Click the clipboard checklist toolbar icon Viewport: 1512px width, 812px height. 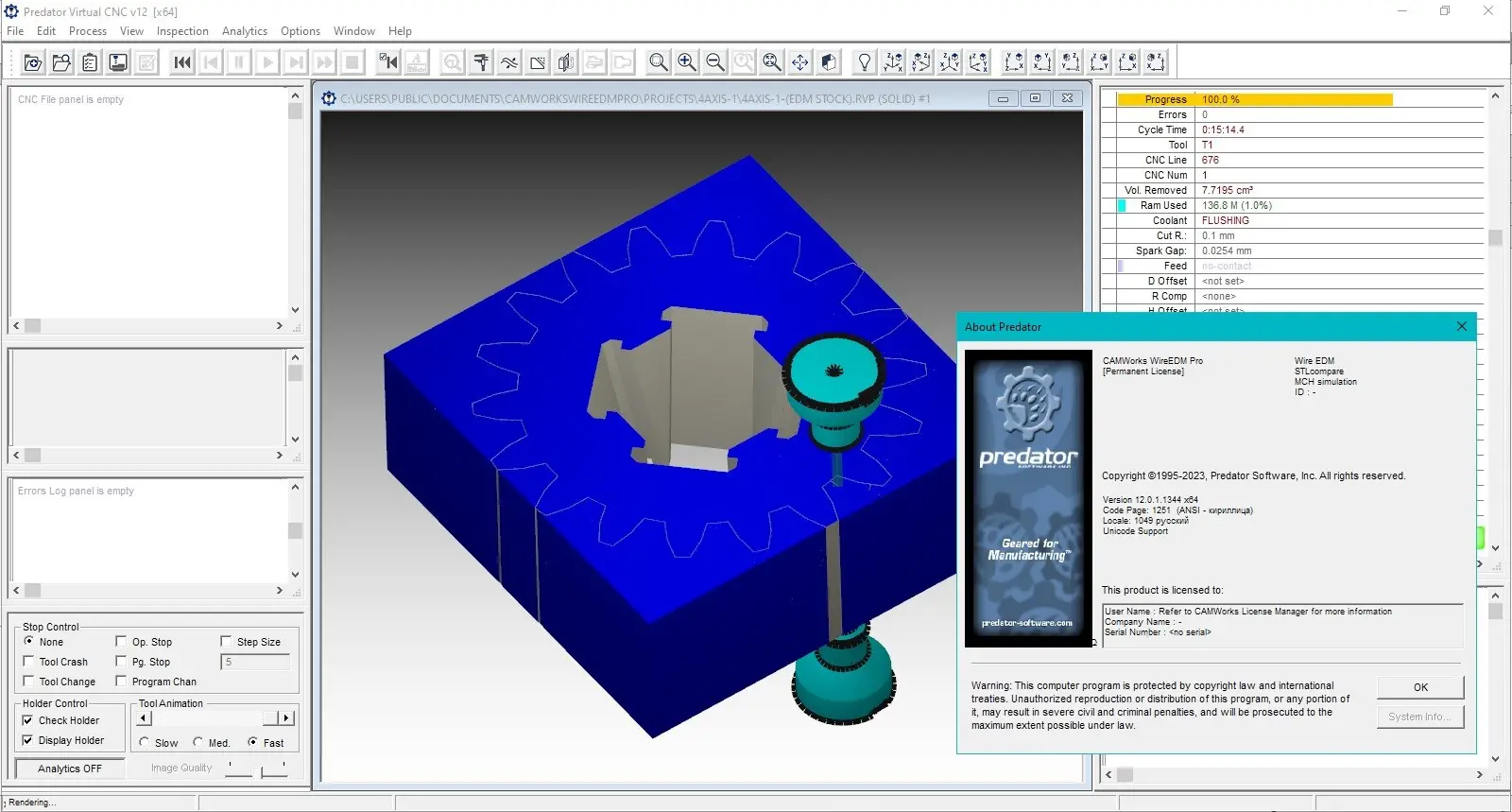(90, 62)
